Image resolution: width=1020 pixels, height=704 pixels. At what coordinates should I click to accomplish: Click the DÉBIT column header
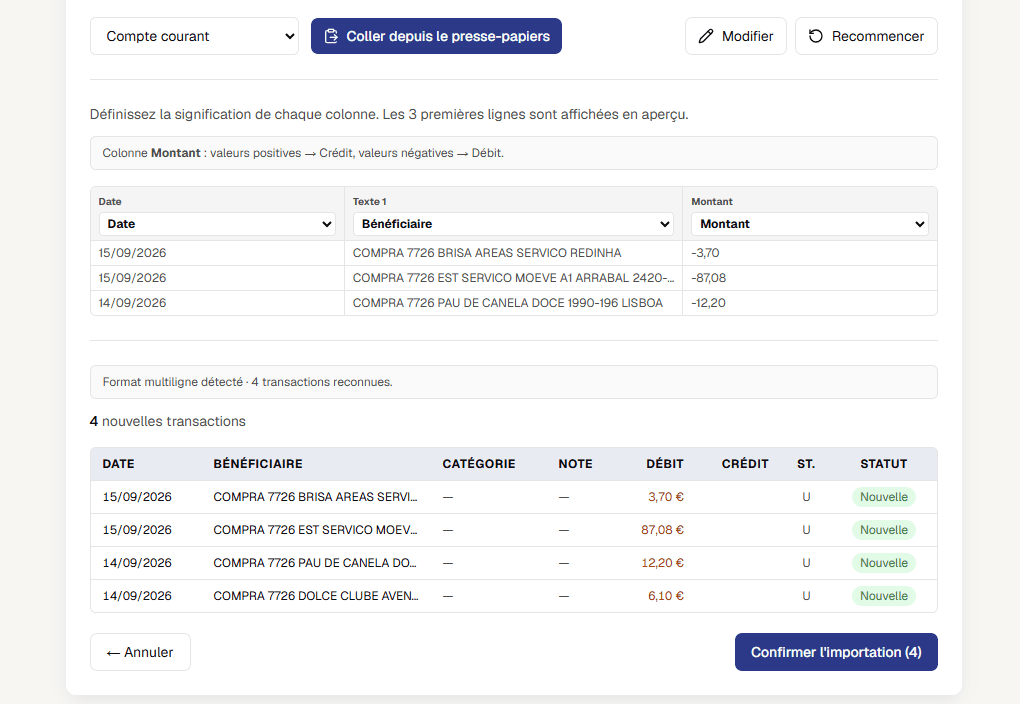[x=665, y=464]
